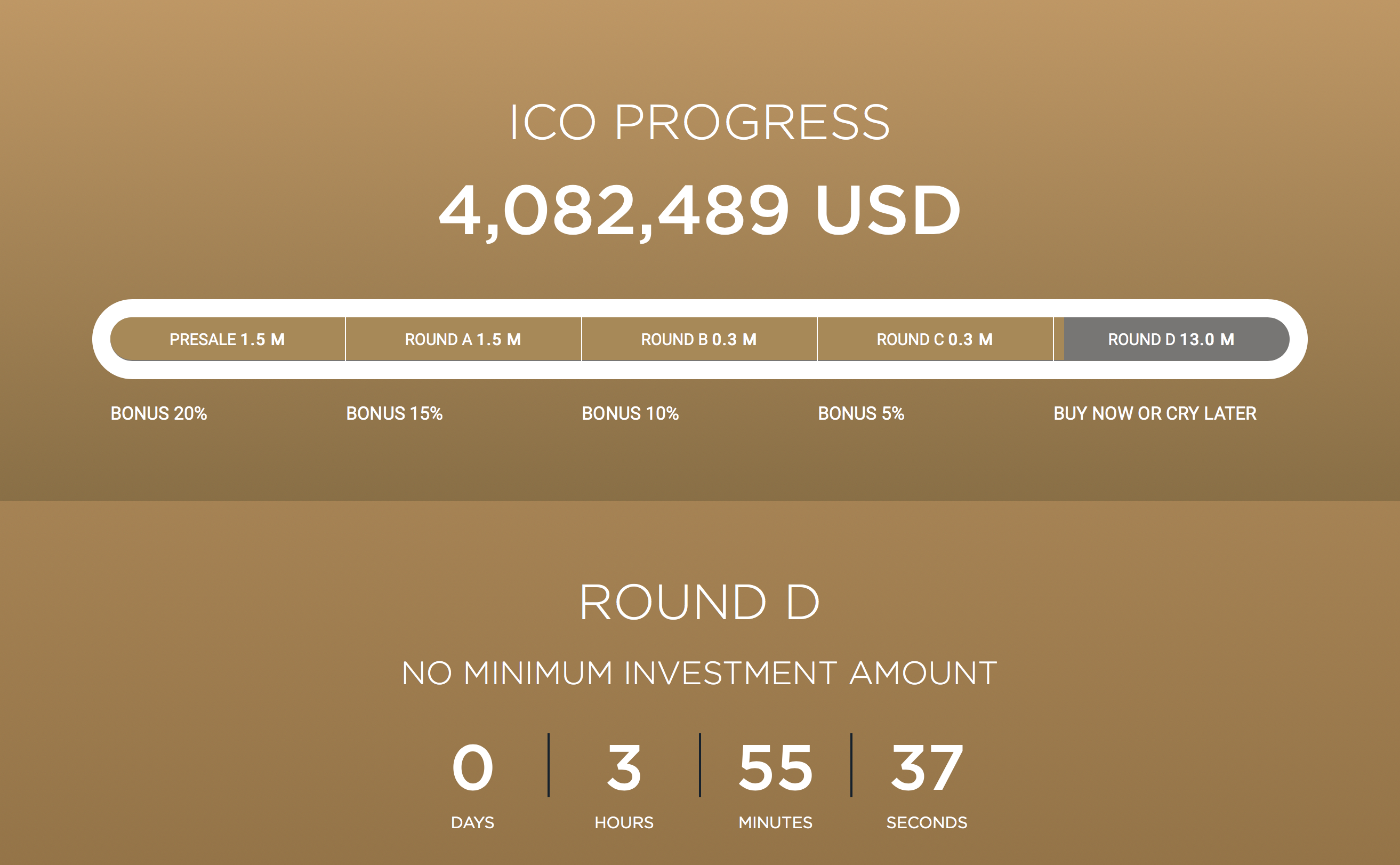This screenshot has height=865, width=1400.
Task: Click the countdown days value 0
Action: (472, 767)
